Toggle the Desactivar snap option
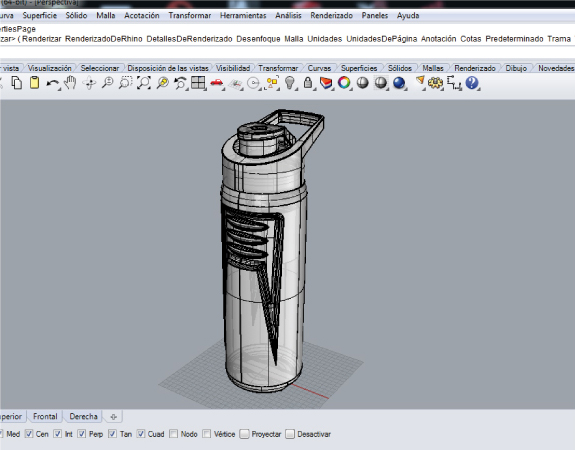 290,434
